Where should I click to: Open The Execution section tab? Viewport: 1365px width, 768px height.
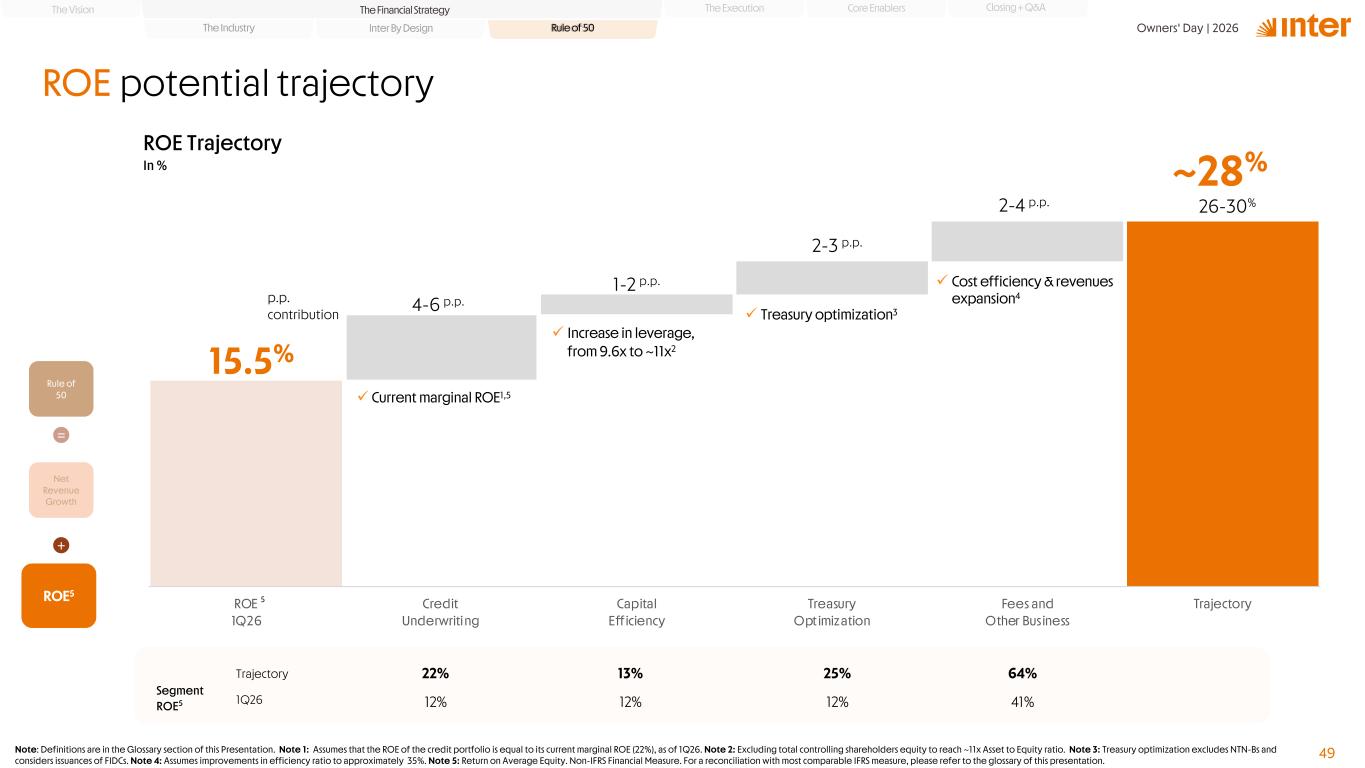tap(734, 8)
